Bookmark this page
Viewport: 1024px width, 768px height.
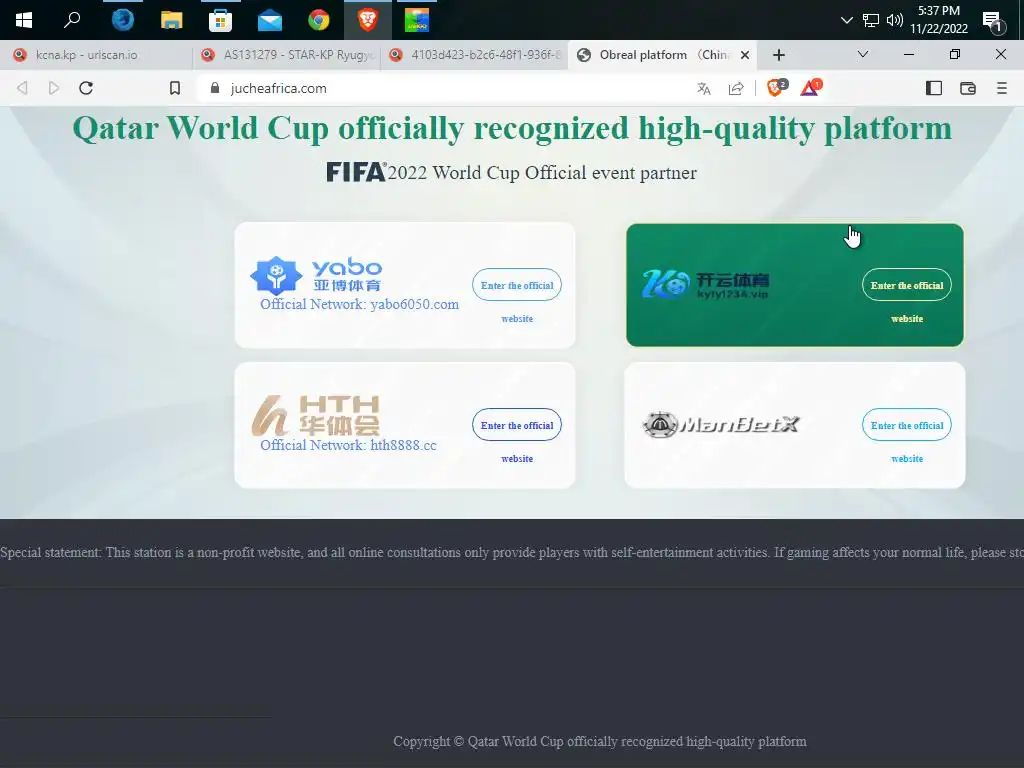tap(175, 88)
